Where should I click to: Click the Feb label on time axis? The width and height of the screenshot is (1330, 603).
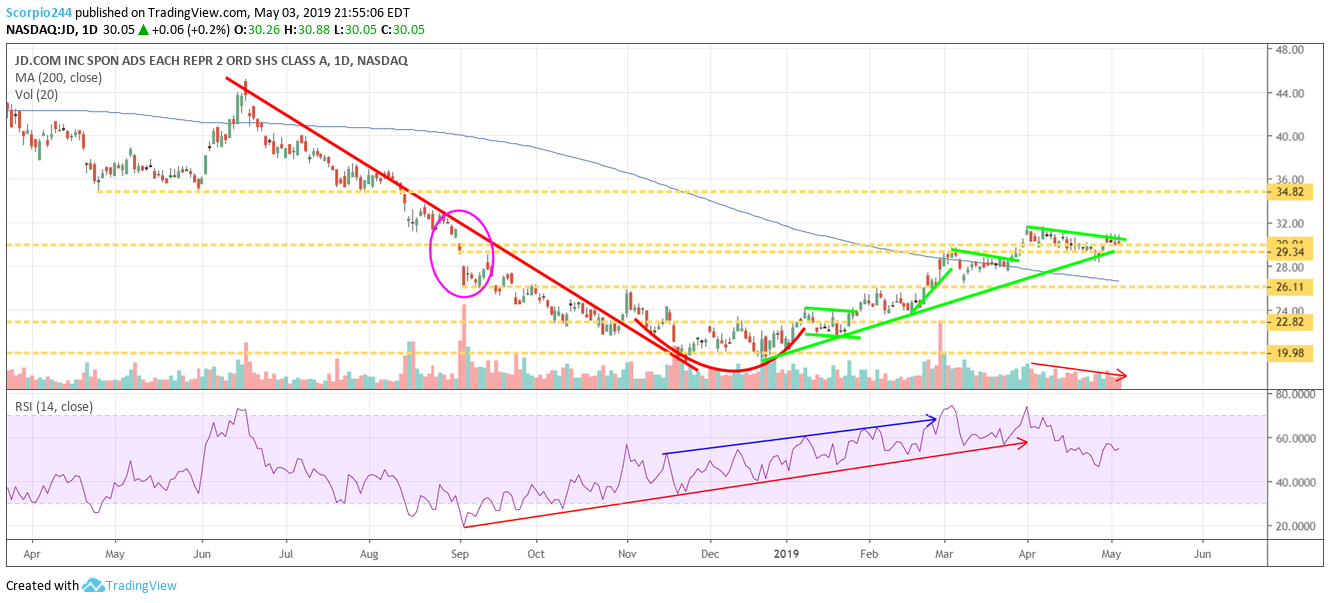869,553
